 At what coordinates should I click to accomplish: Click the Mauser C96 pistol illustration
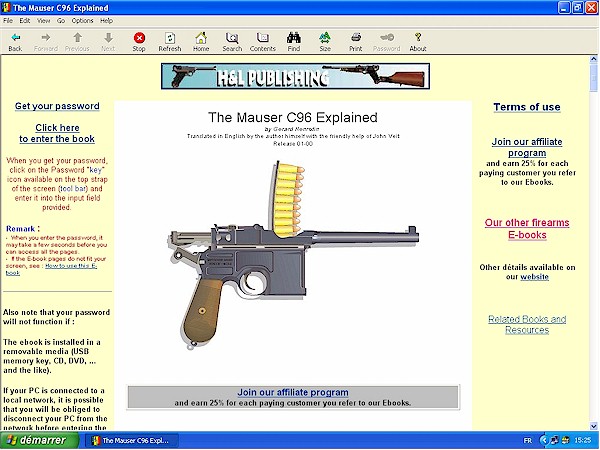coord(293,255)
